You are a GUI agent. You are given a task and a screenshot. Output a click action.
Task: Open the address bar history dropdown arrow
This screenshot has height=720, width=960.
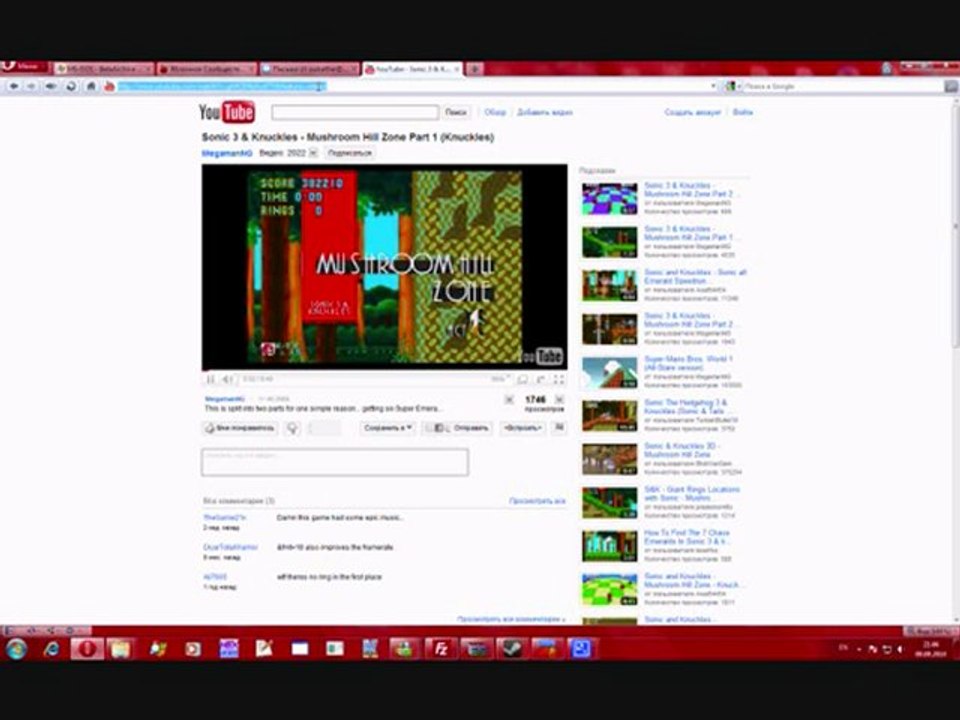pyautogui.click(x=713, y=86)
